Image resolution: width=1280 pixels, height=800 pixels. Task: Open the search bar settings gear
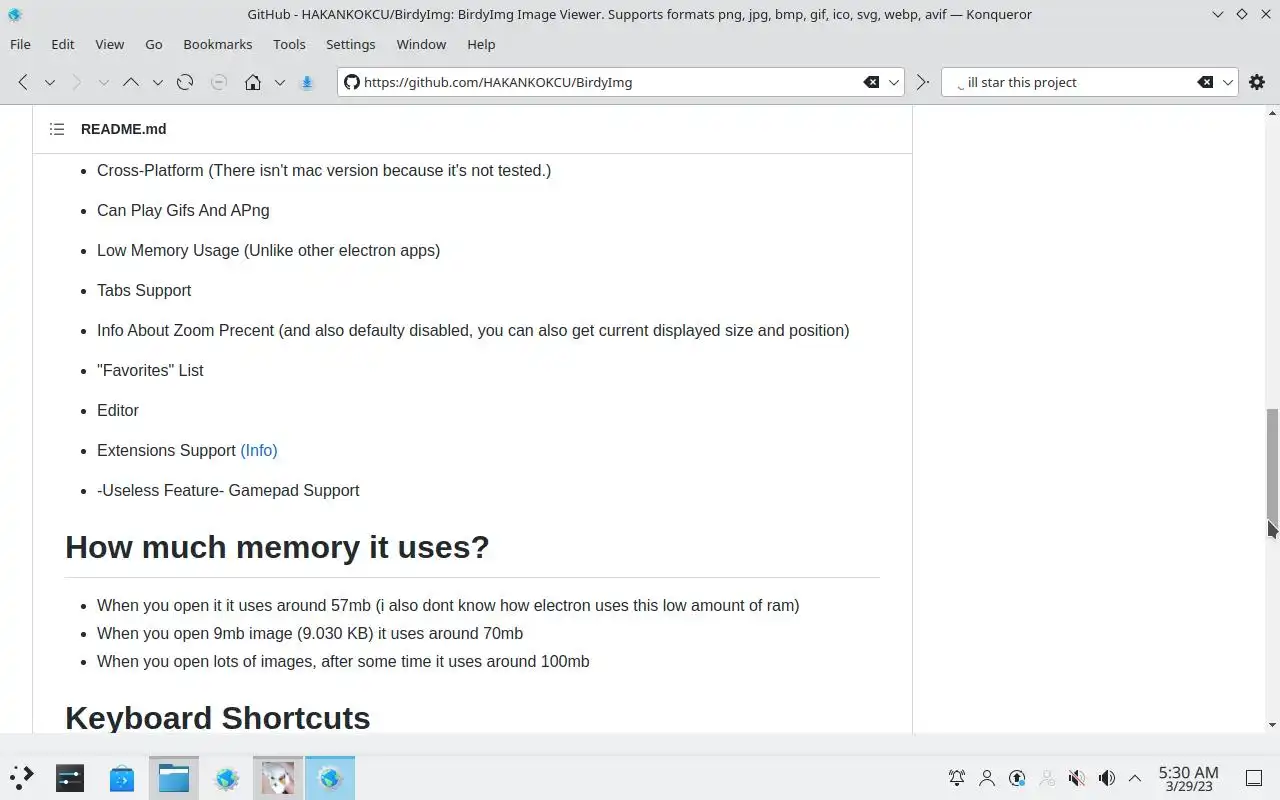pyautogui.click(x=1257, y=82)
